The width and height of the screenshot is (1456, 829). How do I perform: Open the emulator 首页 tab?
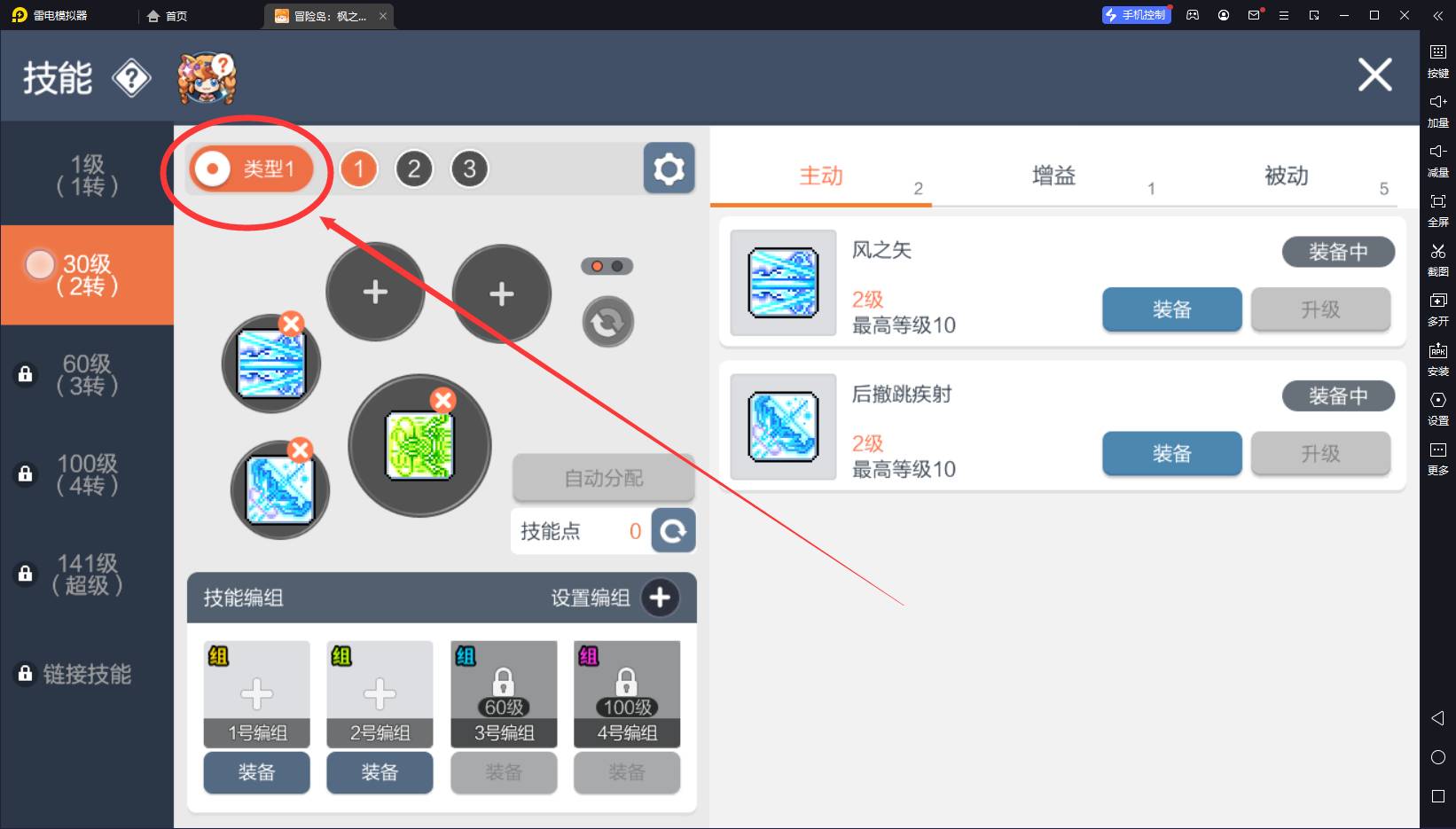[x=168, y=16]
